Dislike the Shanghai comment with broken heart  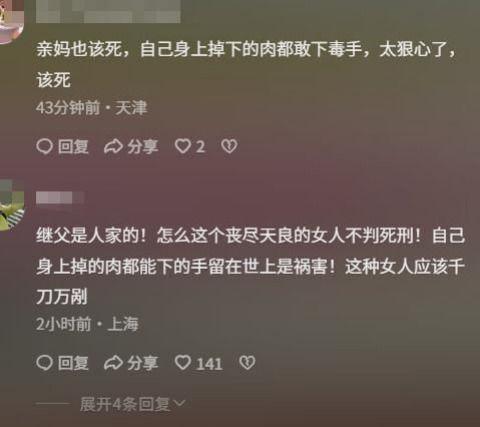(x=247, y=363)
